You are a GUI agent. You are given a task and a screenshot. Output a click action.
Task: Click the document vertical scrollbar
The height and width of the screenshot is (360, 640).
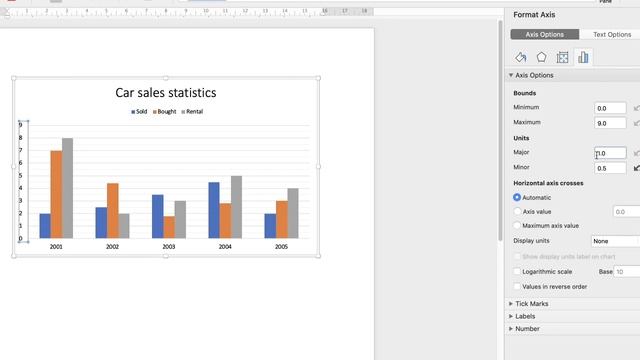click(x=500, y=131)
